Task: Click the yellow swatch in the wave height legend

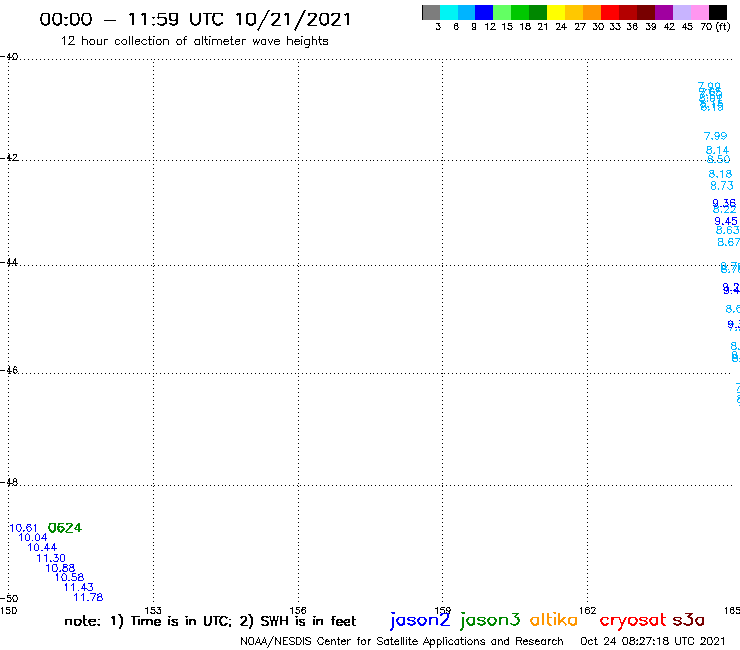Action: tap(556, 12)
